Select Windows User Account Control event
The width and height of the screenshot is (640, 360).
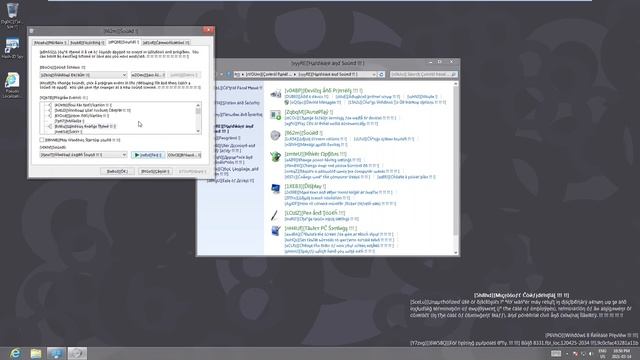(93, 111)
